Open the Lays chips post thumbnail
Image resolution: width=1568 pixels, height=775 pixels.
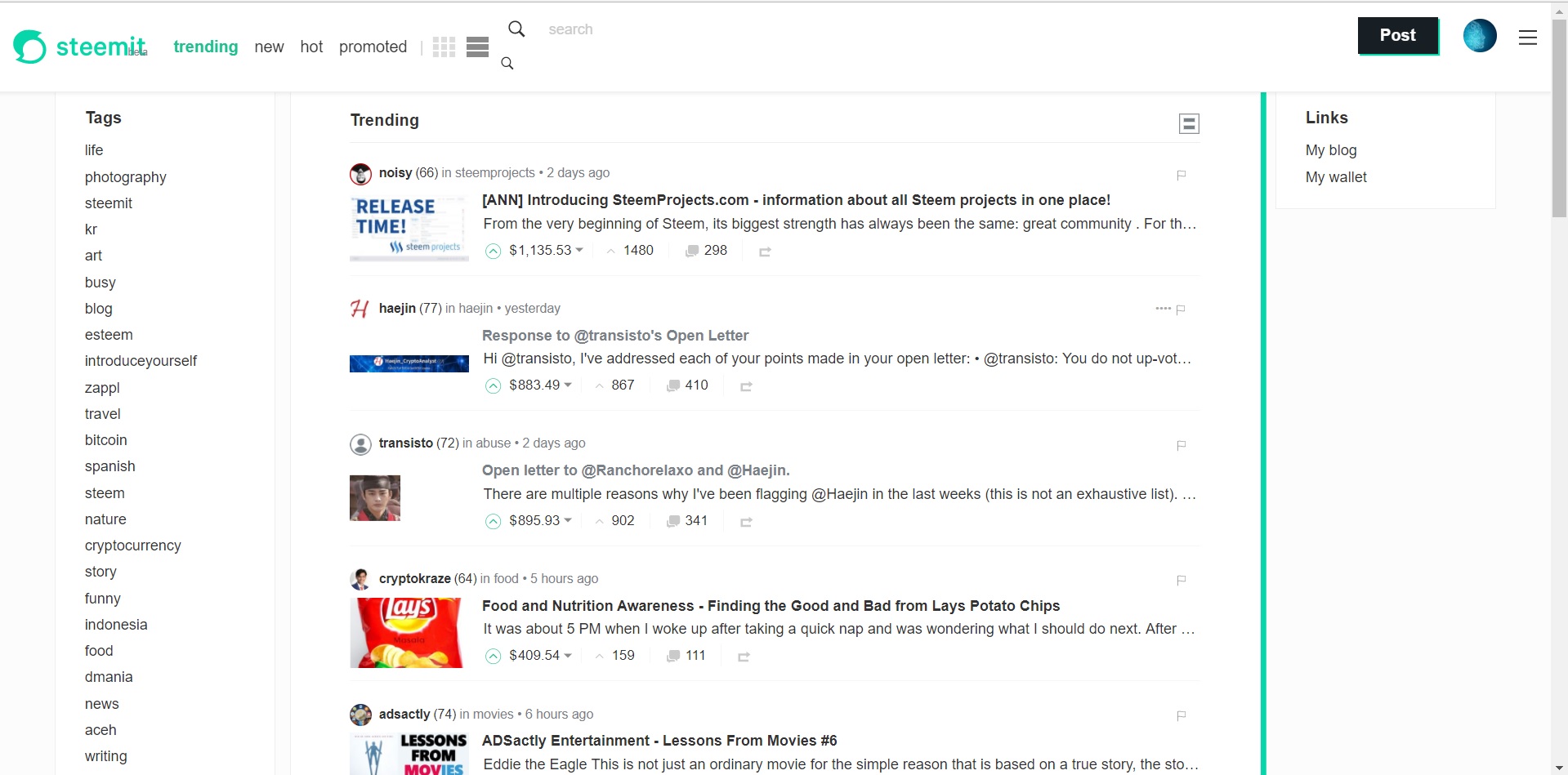pyautogui.click(x=406, y=633)
